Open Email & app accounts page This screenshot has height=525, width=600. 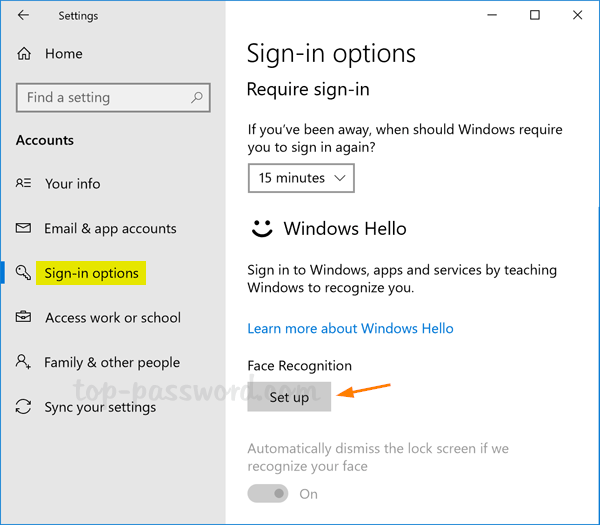[x=110, y=229]
